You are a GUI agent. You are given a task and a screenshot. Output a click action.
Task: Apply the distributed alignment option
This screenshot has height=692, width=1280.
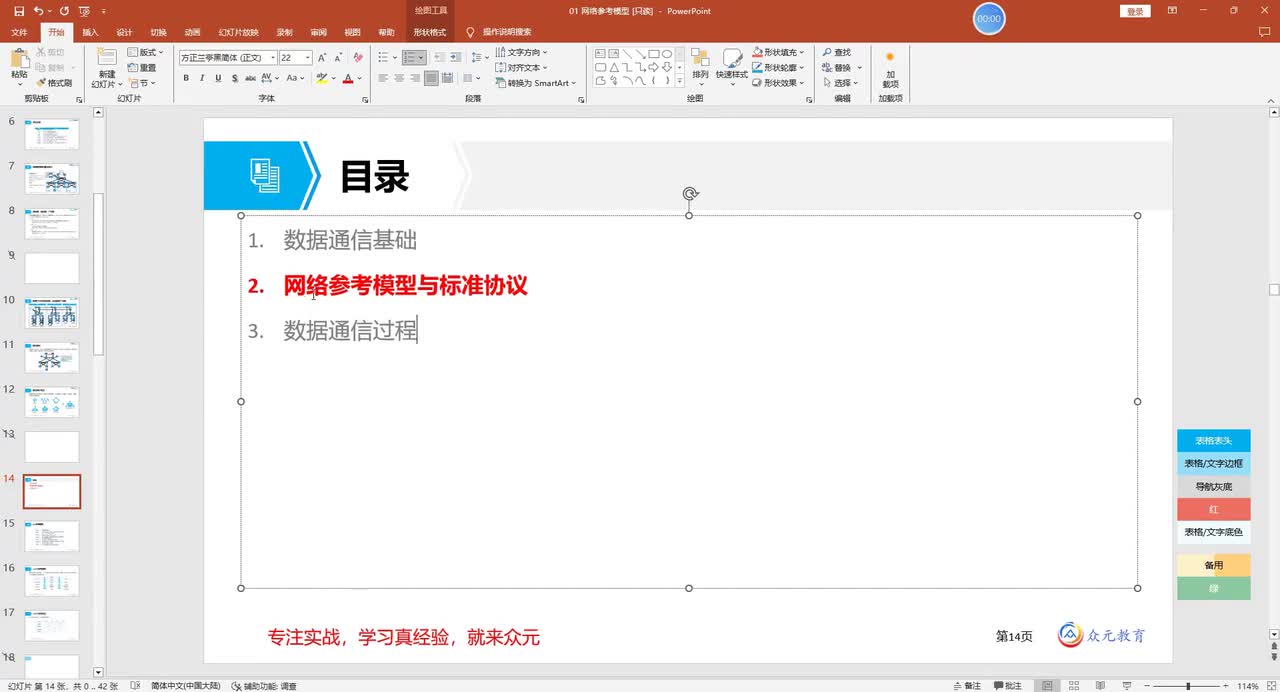(x=445, y=78)
